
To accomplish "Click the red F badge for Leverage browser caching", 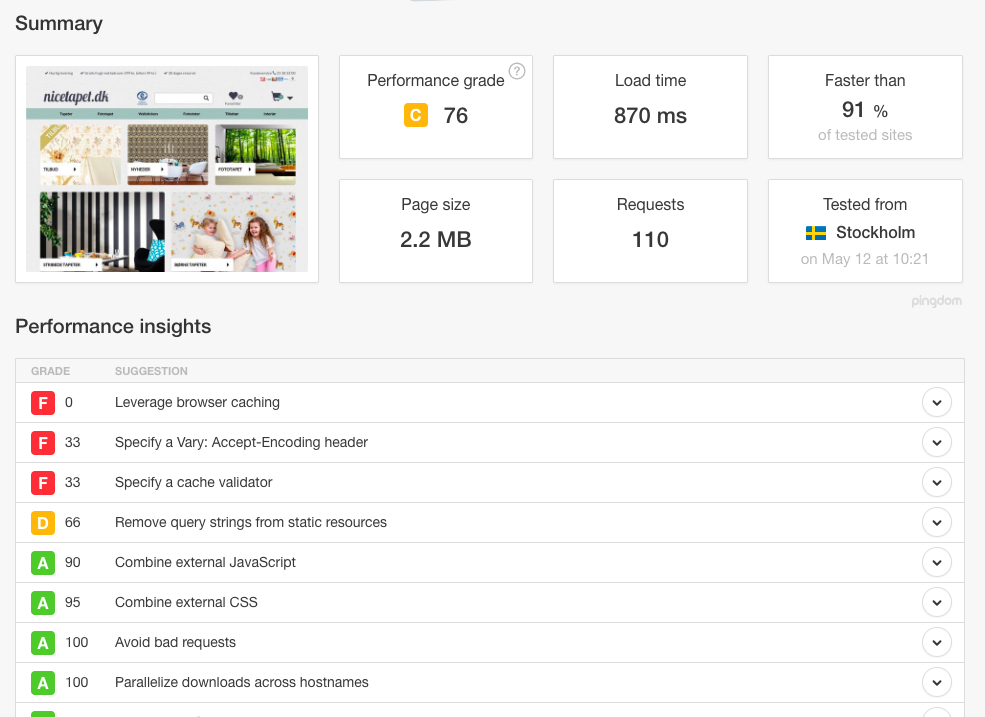I will coord(43,403).
